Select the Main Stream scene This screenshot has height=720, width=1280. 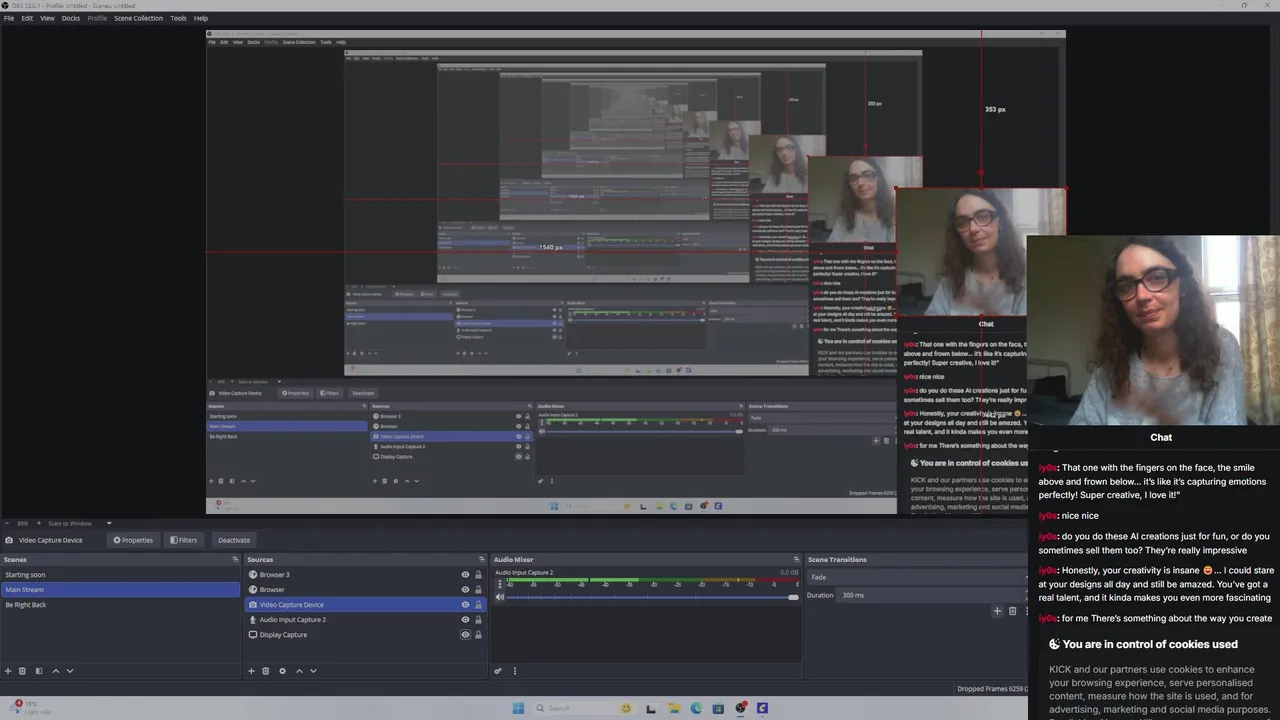click(120, 590)
